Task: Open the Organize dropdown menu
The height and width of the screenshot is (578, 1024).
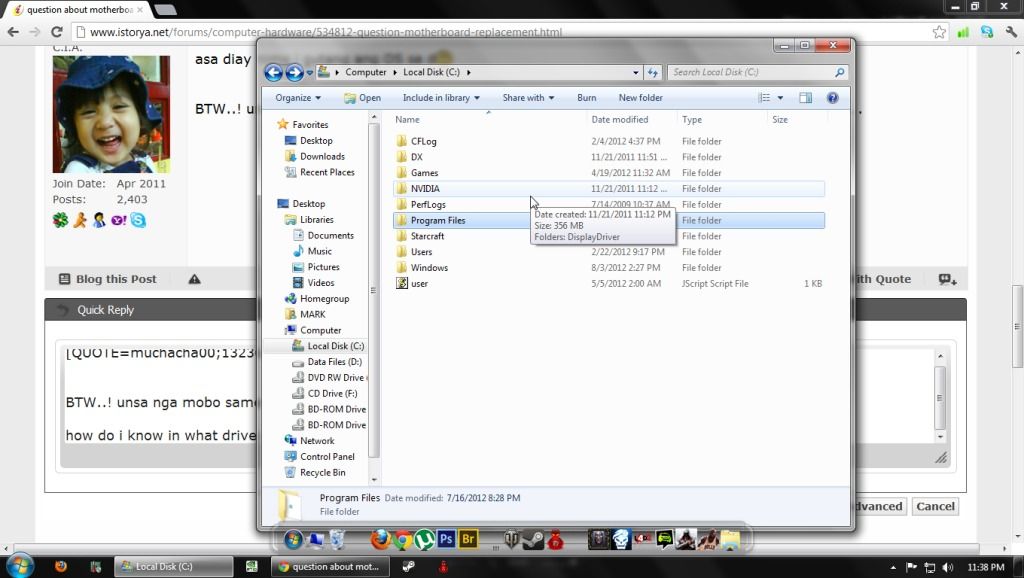Action: pos(298,98)
